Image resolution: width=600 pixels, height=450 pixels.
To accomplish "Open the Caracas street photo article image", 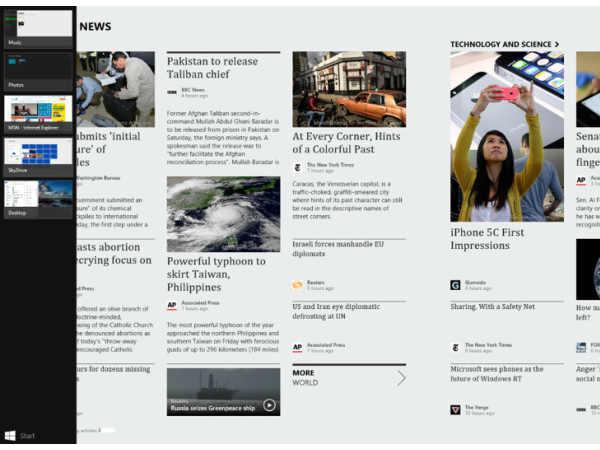I will pyautogui.click(x=349, y=89).
